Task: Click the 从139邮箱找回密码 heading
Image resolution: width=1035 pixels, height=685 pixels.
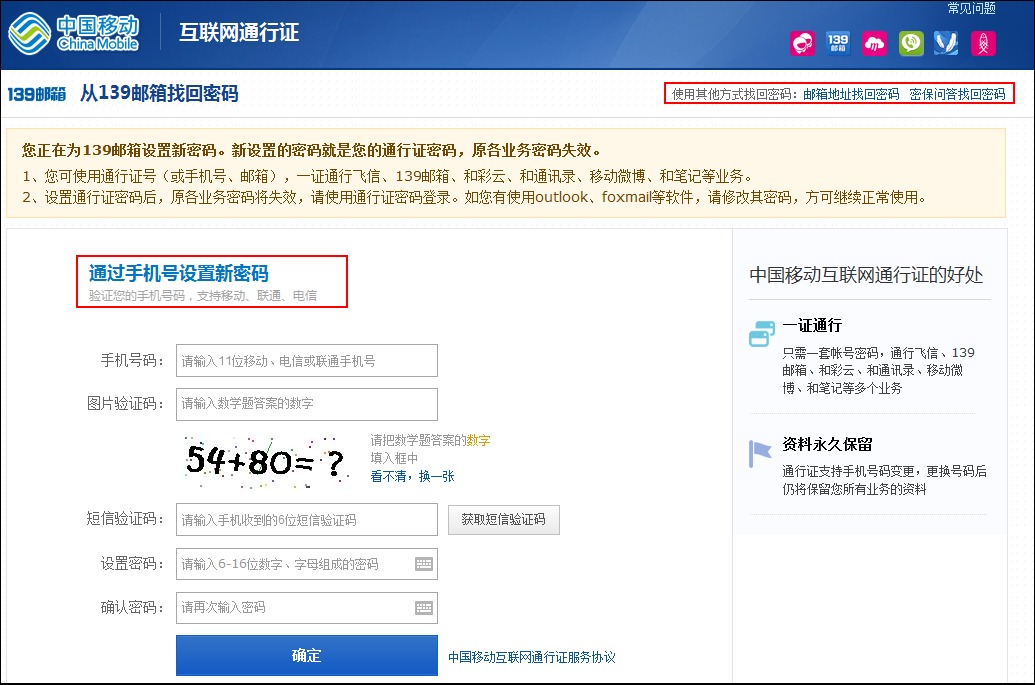Action: [159, 94]
